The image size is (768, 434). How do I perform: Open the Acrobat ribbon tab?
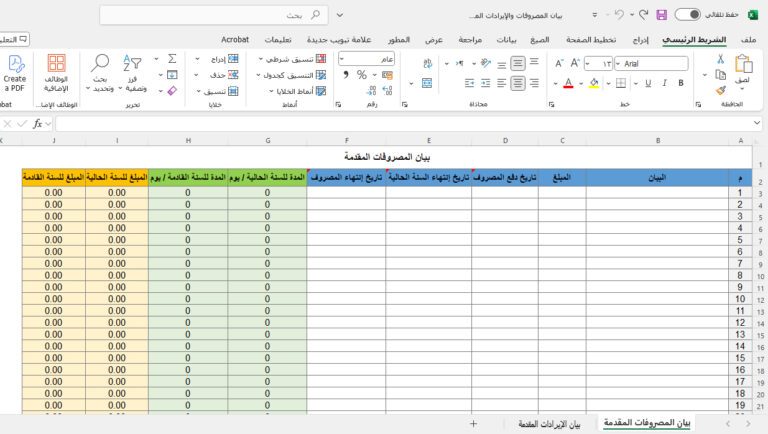[235, 39]
